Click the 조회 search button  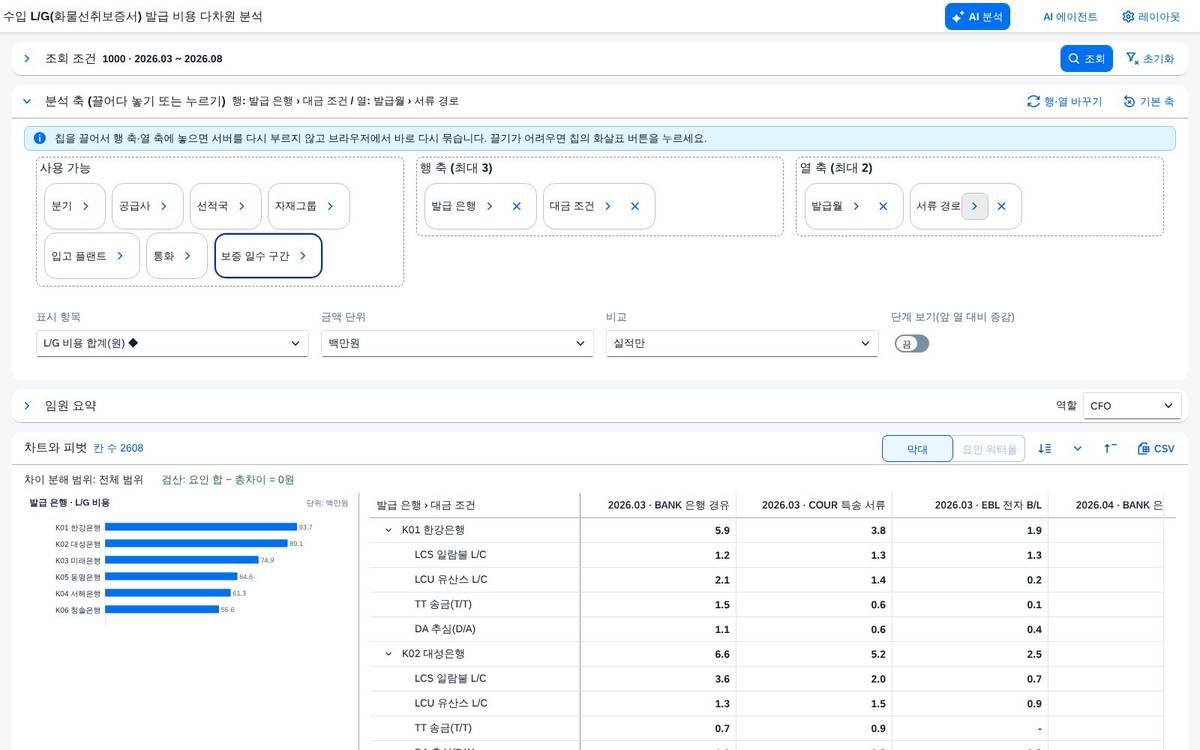tap(1086, 59)
